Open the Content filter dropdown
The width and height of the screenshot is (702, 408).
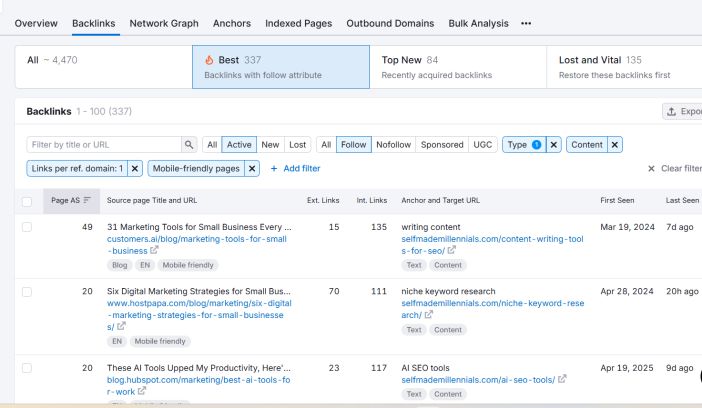tap(587, 145)
